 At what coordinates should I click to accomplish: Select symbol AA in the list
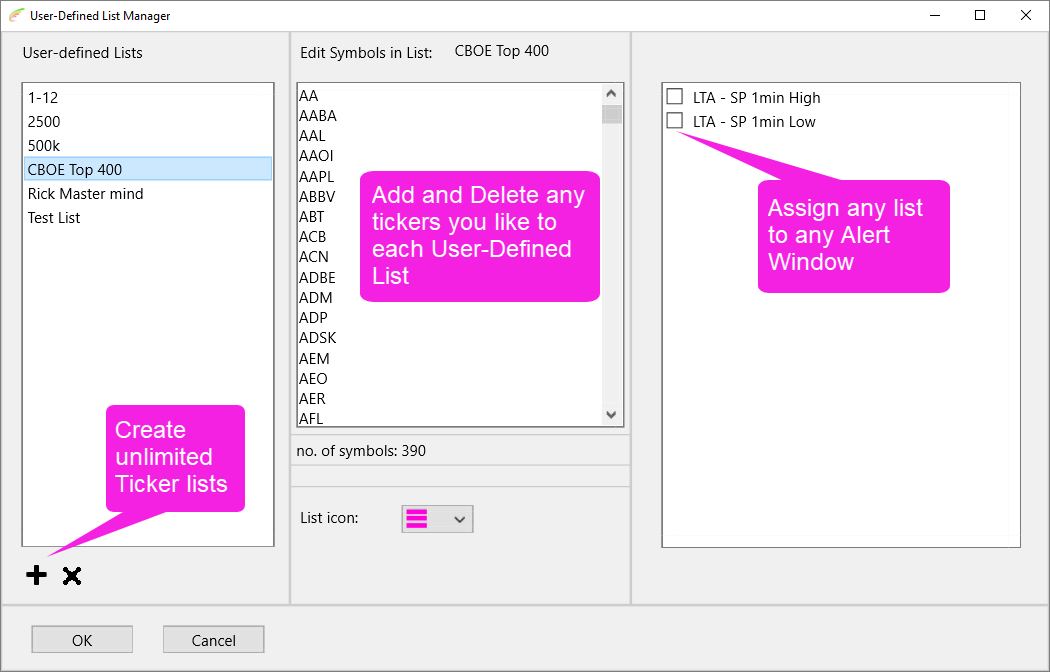pos(450,96)
